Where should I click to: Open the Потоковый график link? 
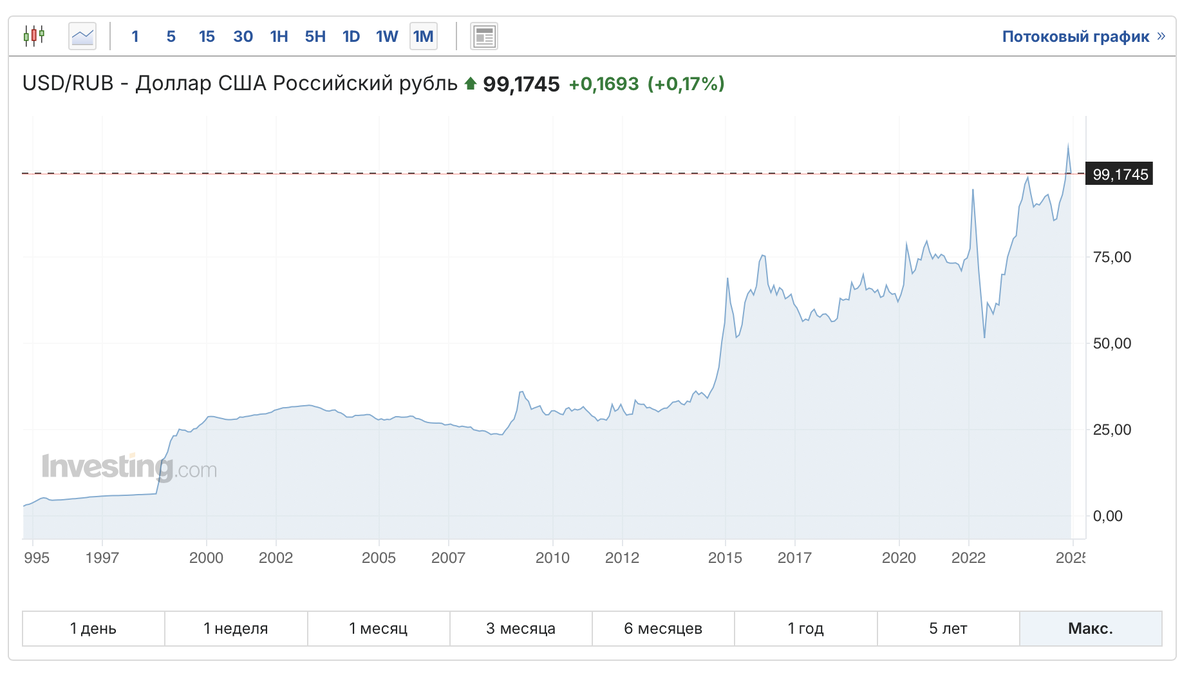coord(1083,36)
